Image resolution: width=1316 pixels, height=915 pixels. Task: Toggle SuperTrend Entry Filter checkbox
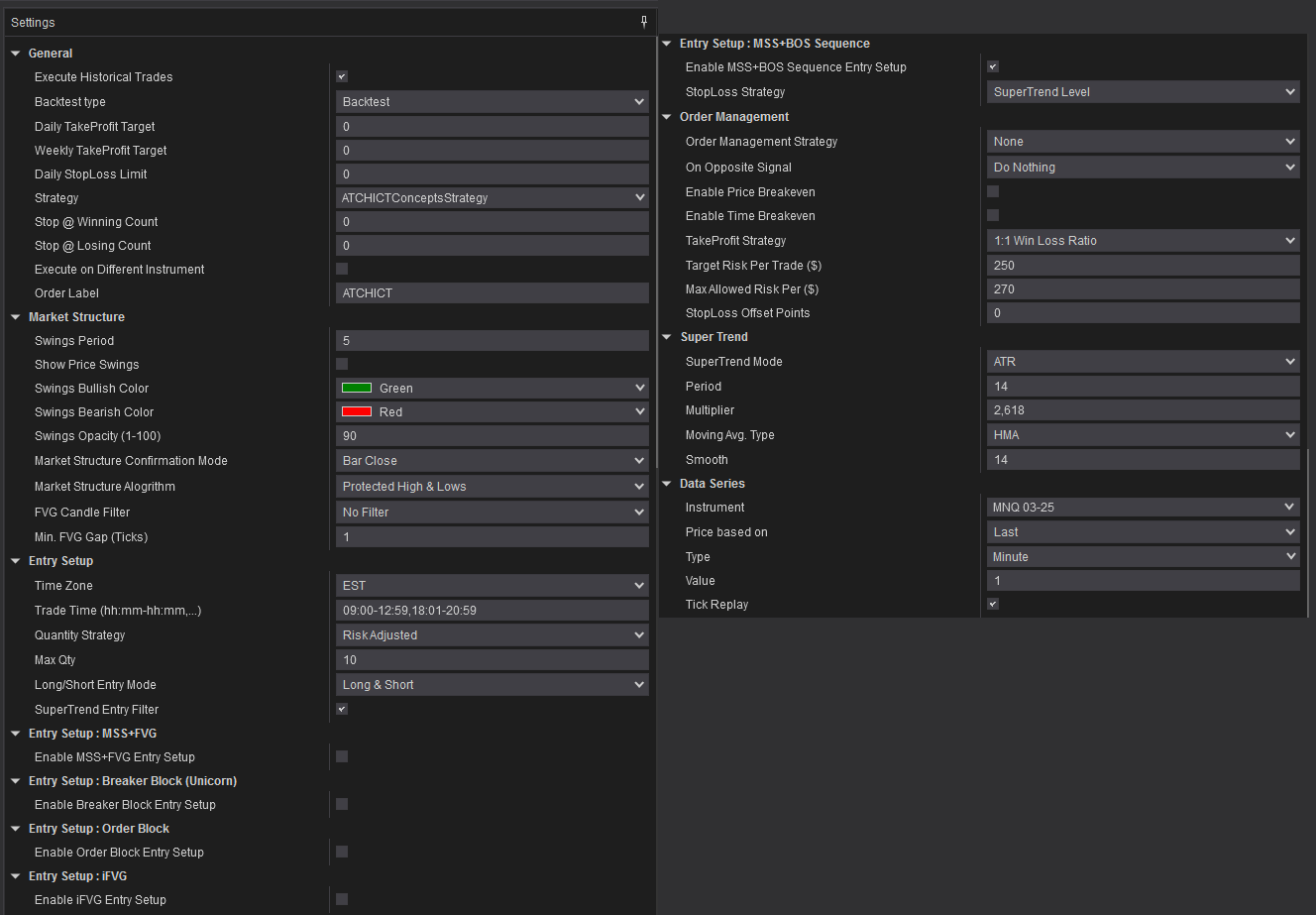click(342, 709)
